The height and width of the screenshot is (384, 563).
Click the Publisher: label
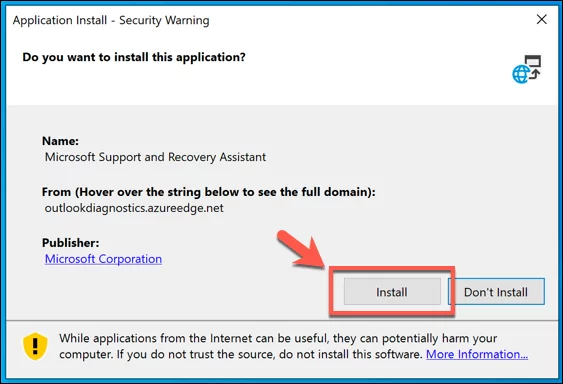(70, 243)
